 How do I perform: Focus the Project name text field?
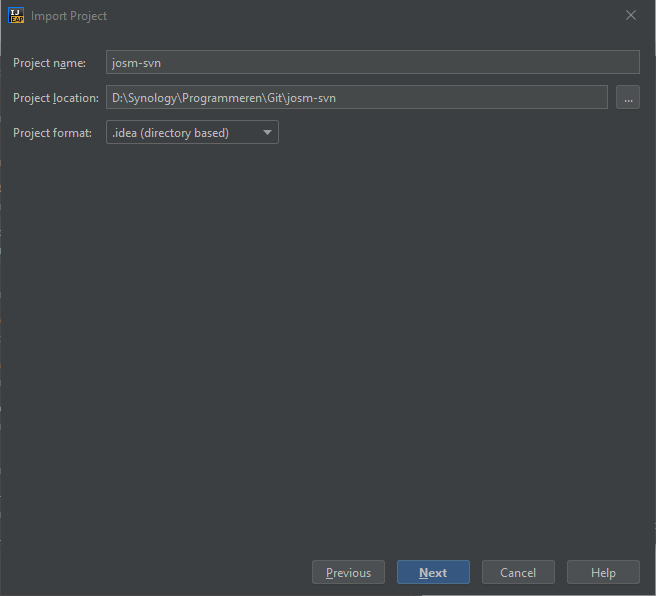click(x=372, y=63)
